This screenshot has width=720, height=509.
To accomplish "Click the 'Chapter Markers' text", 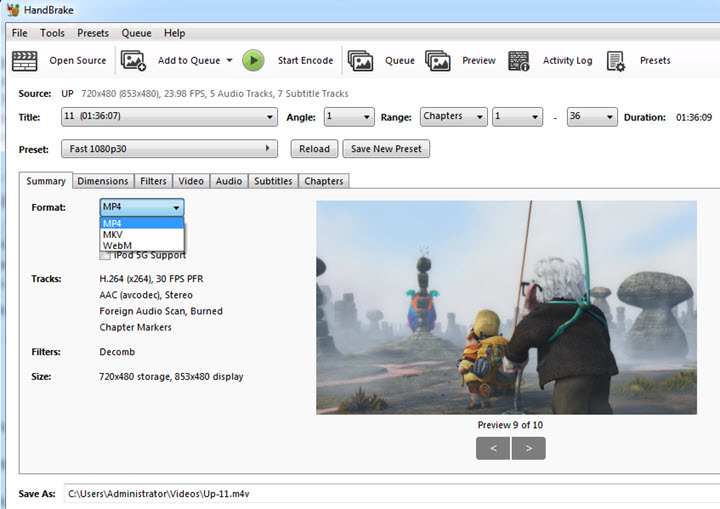I will click(x=135, y=327).
